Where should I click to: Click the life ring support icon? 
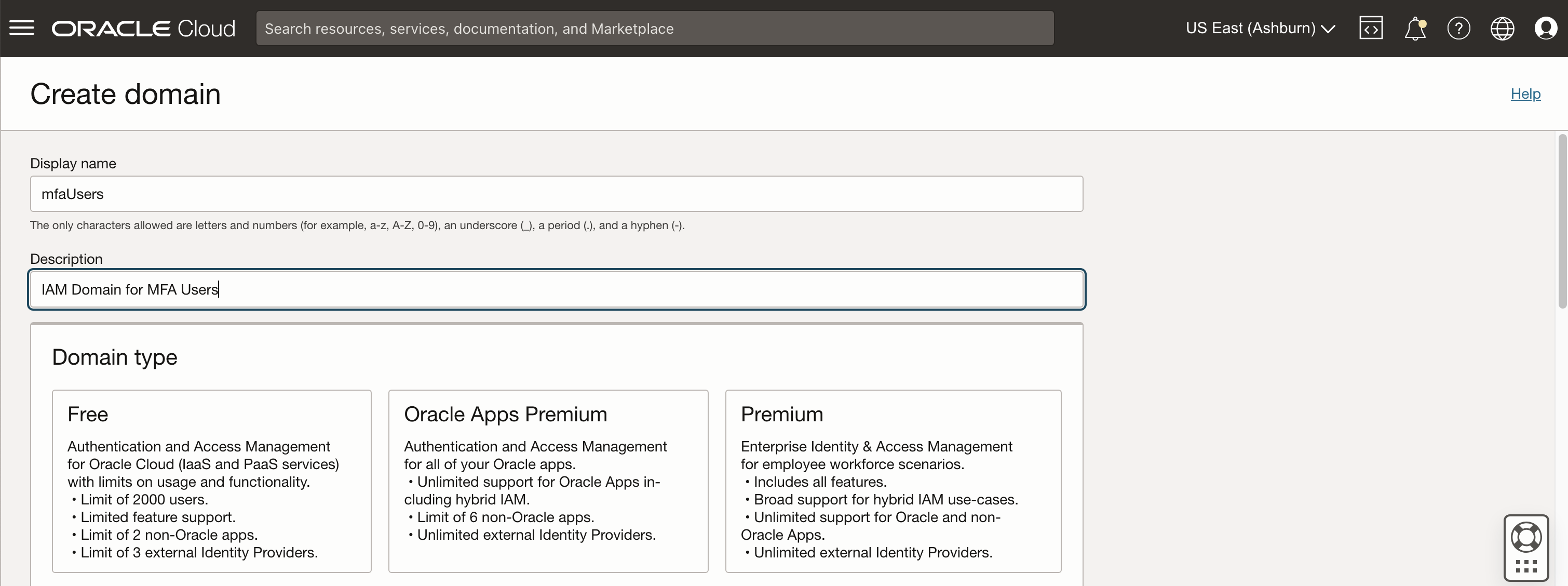coord(1526,537)
